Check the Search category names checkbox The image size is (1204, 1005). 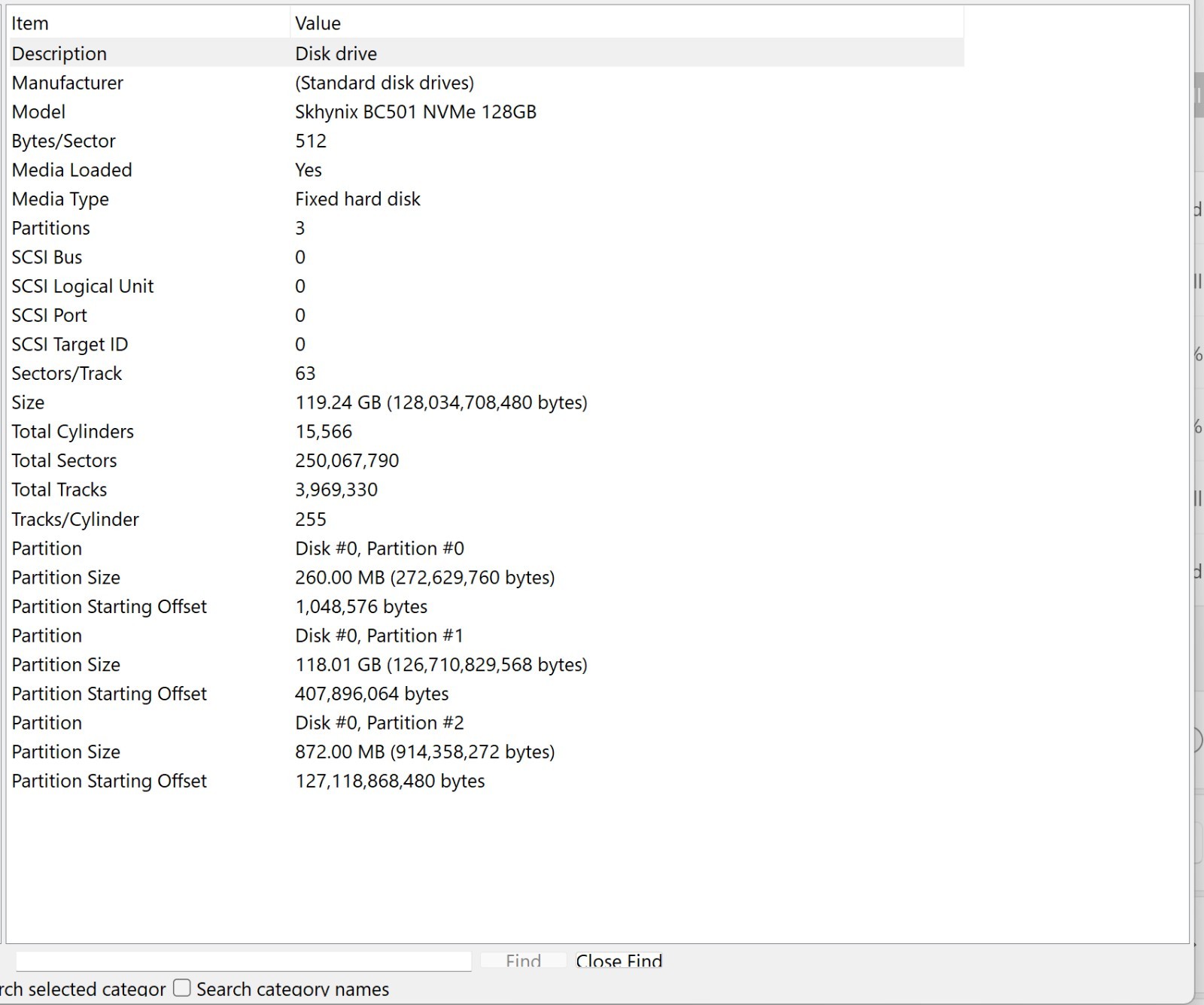pyautogui.click(x=182, y=988)
